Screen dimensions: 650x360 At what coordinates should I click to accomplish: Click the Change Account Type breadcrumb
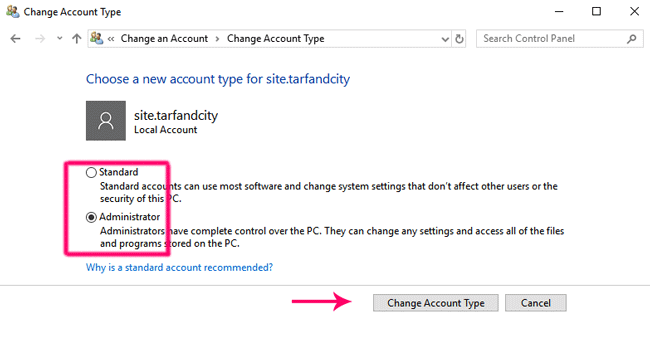click(x=275, y=39)
